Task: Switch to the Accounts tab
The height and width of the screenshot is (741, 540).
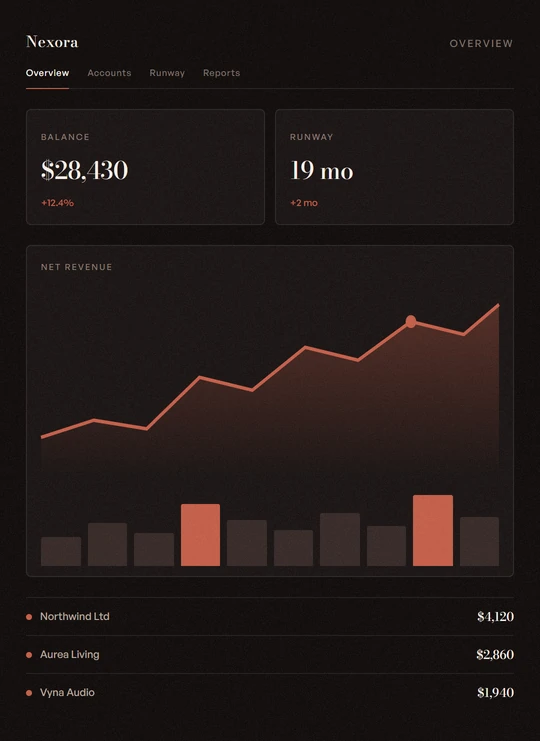Action: point(109,73)
